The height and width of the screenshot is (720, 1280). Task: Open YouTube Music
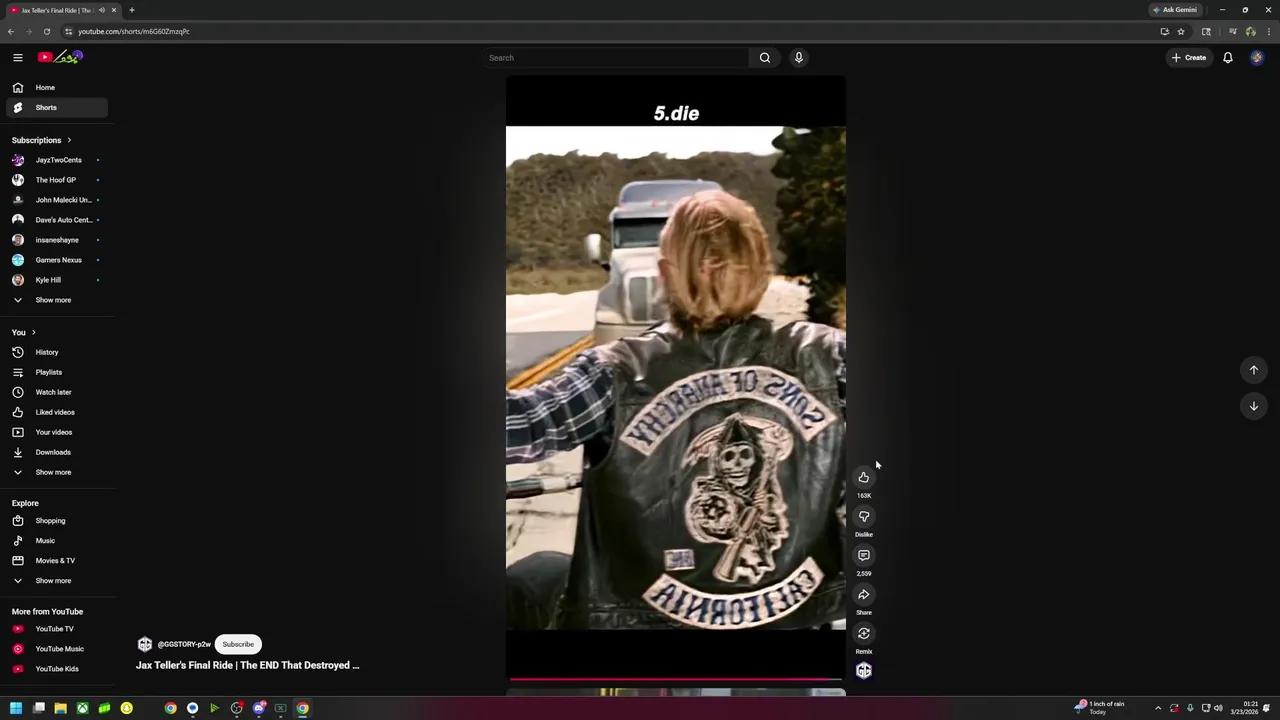point(56,649)
